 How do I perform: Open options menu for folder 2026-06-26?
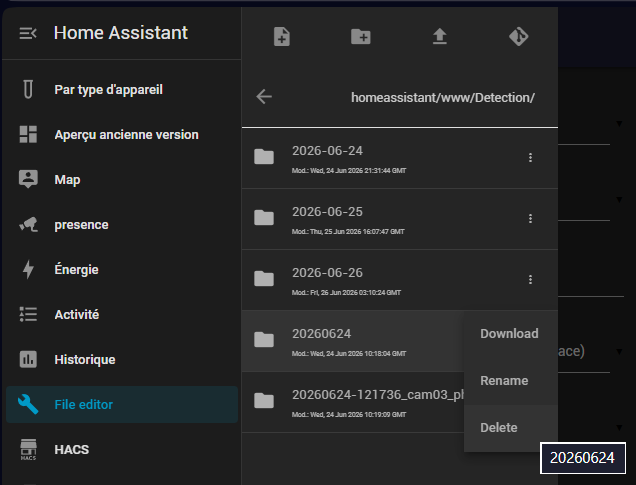[530, 279]
